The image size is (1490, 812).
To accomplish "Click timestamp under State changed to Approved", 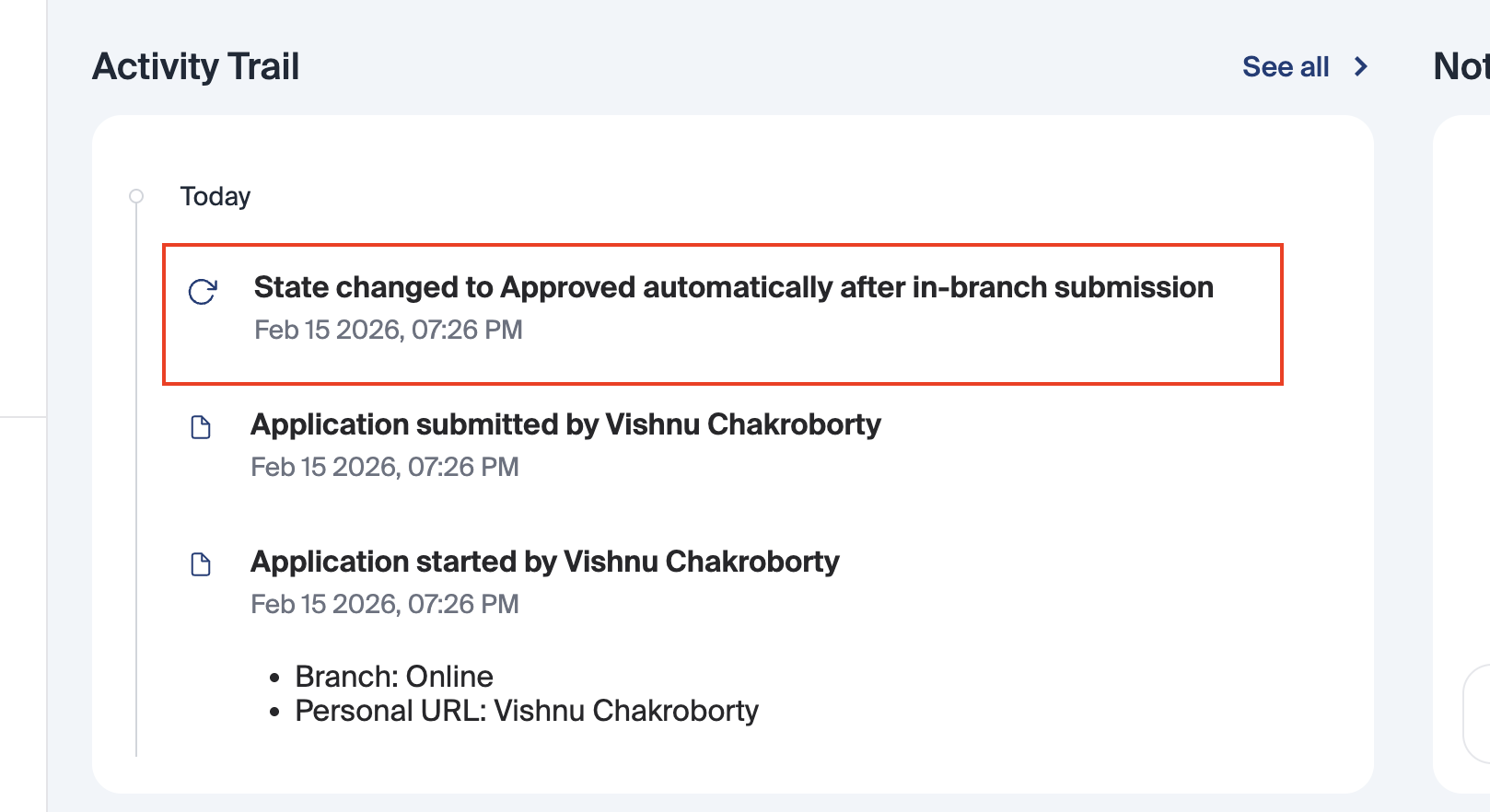I will (x=388, y=330).
